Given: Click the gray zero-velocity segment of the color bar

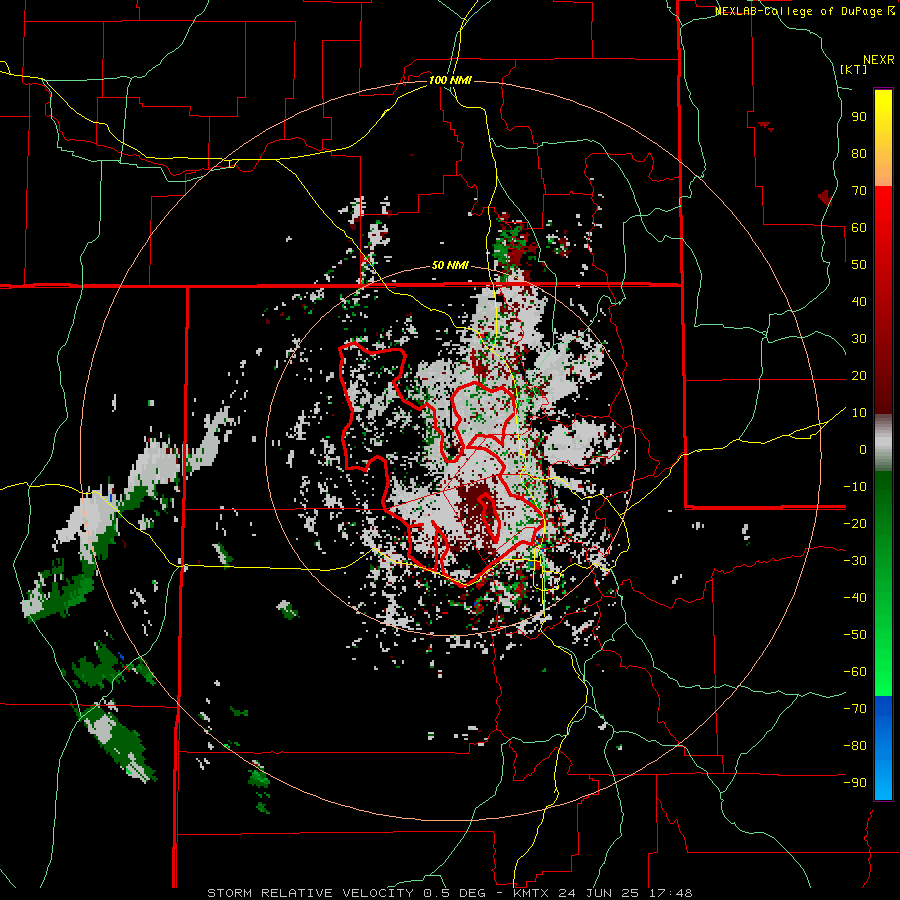Looking at the screenshot, I should [x=883, y=443].
